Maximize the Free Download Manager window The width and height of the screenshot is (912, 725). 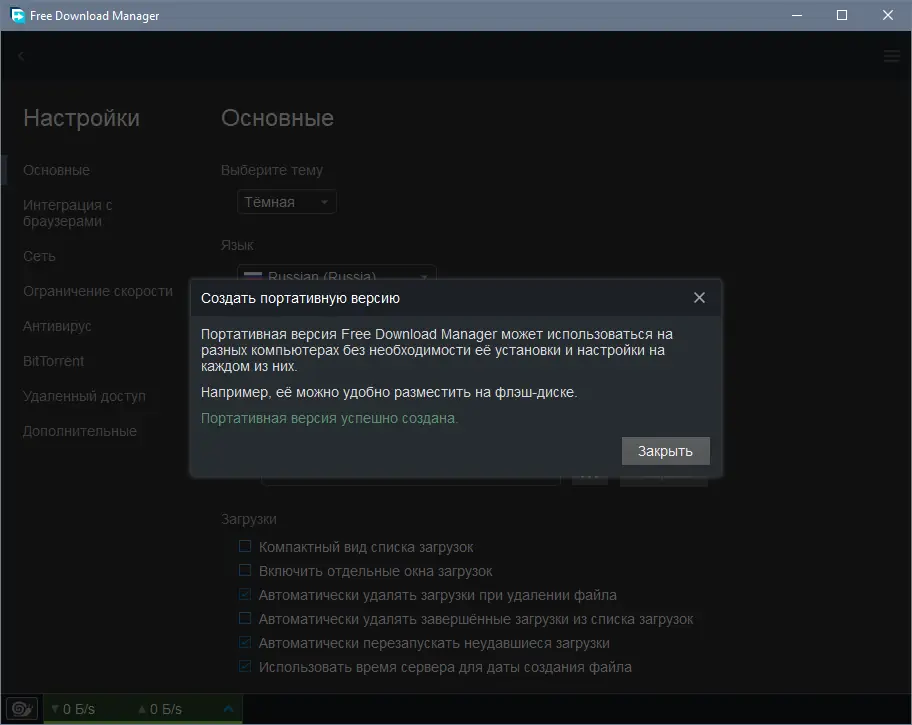[x=842, y=15]
